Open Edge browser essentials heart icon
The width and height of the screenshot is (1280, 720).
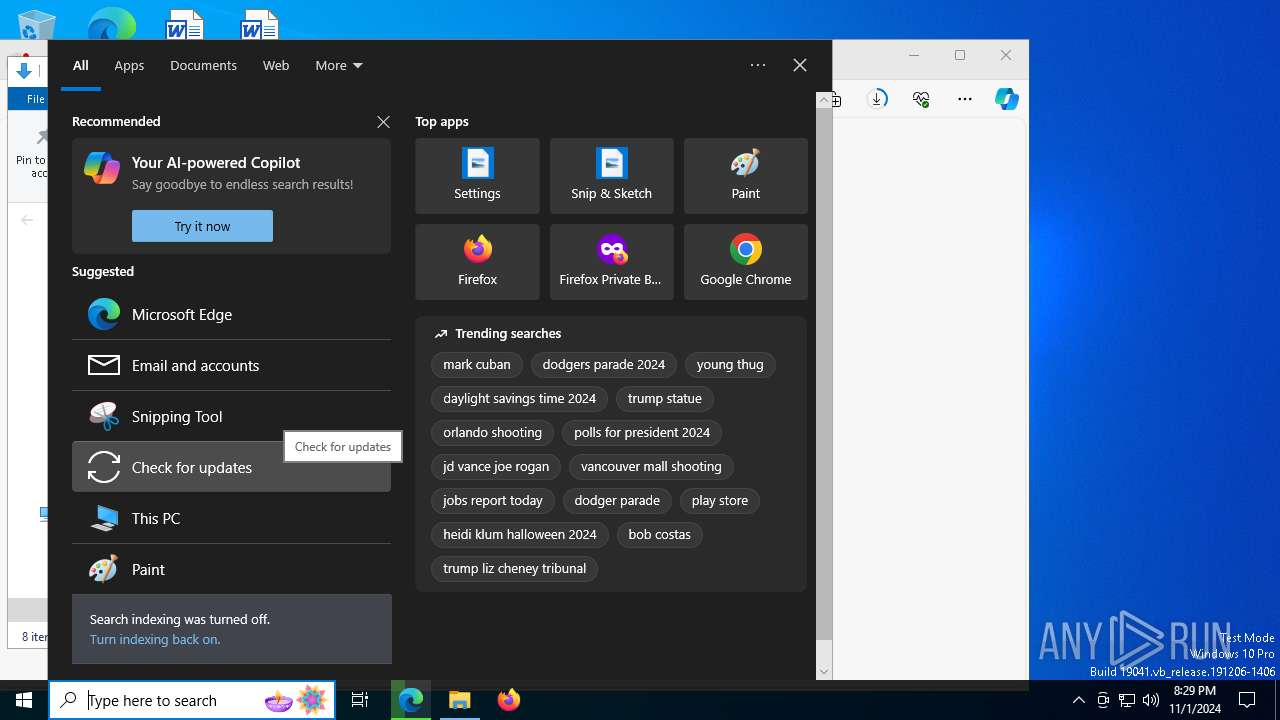pyautogui.click(x=921, y=99)
